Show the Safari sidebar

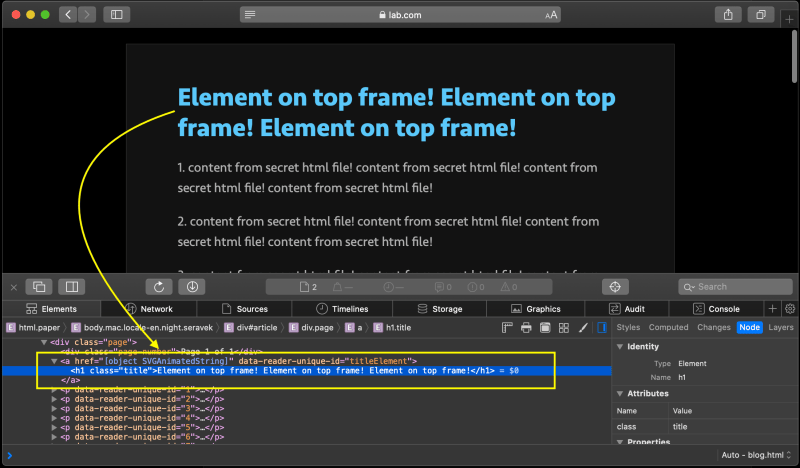117,14
